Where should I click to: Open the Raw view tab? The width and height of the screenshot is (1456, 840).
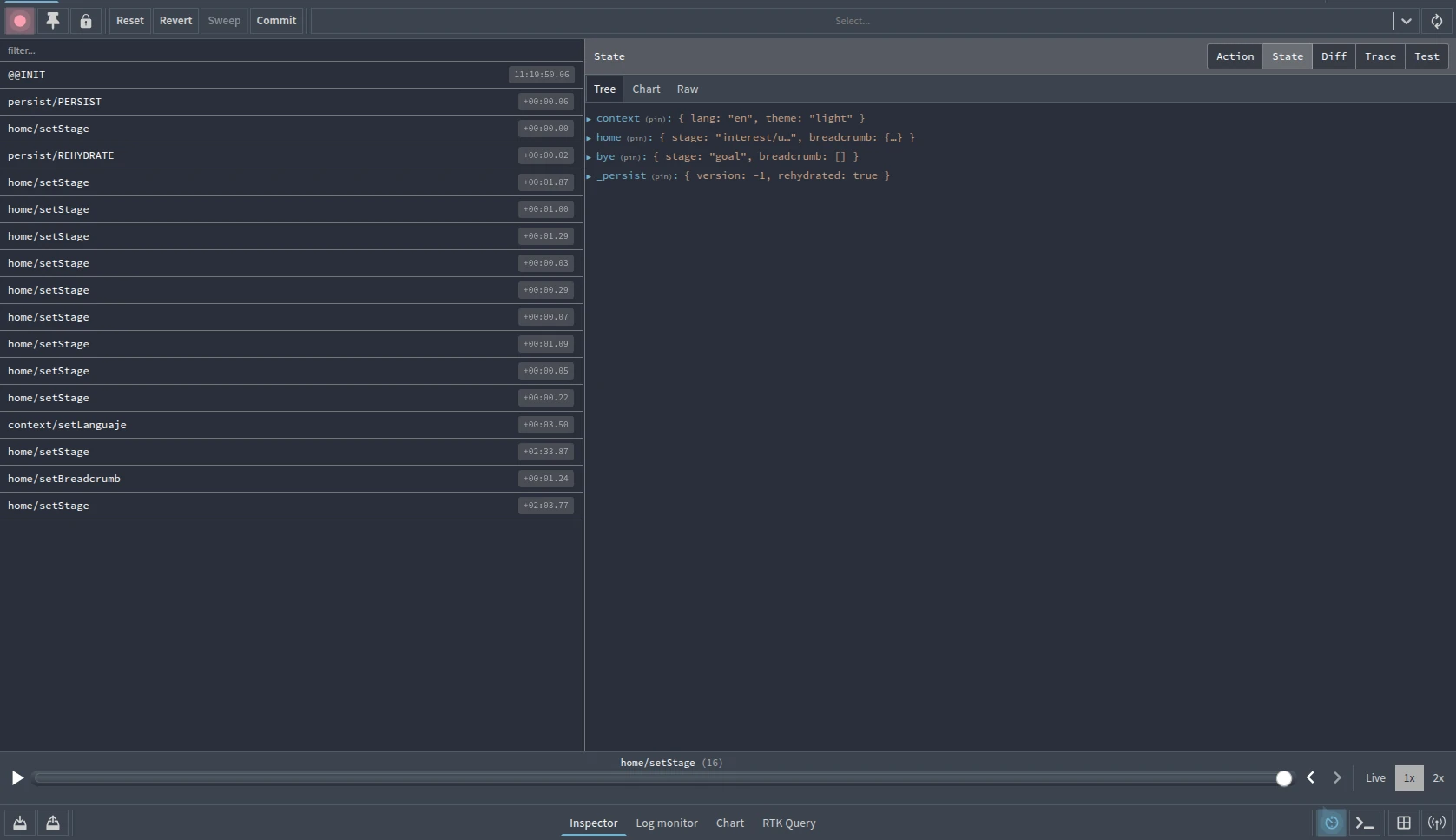tap(687, 89)
